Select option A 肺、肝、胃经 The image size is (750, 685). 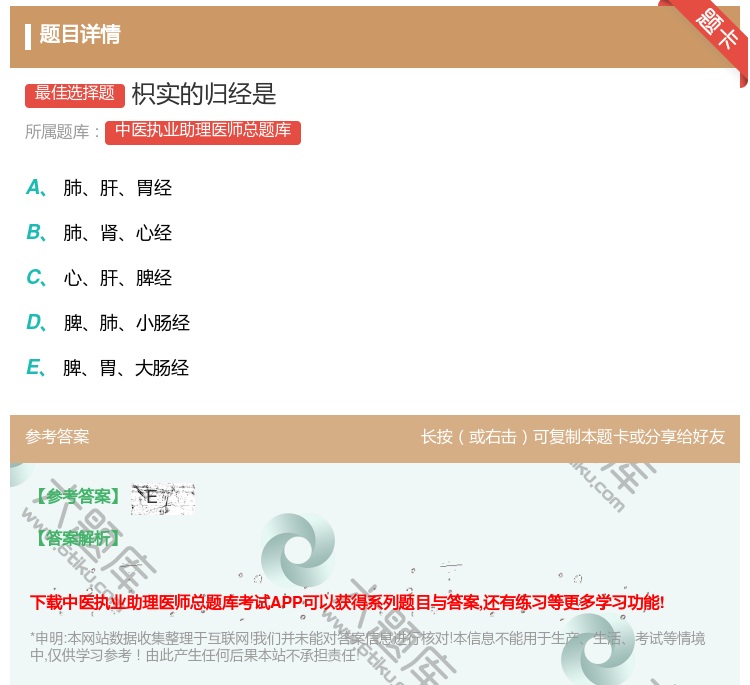click(x=117, y=188)
